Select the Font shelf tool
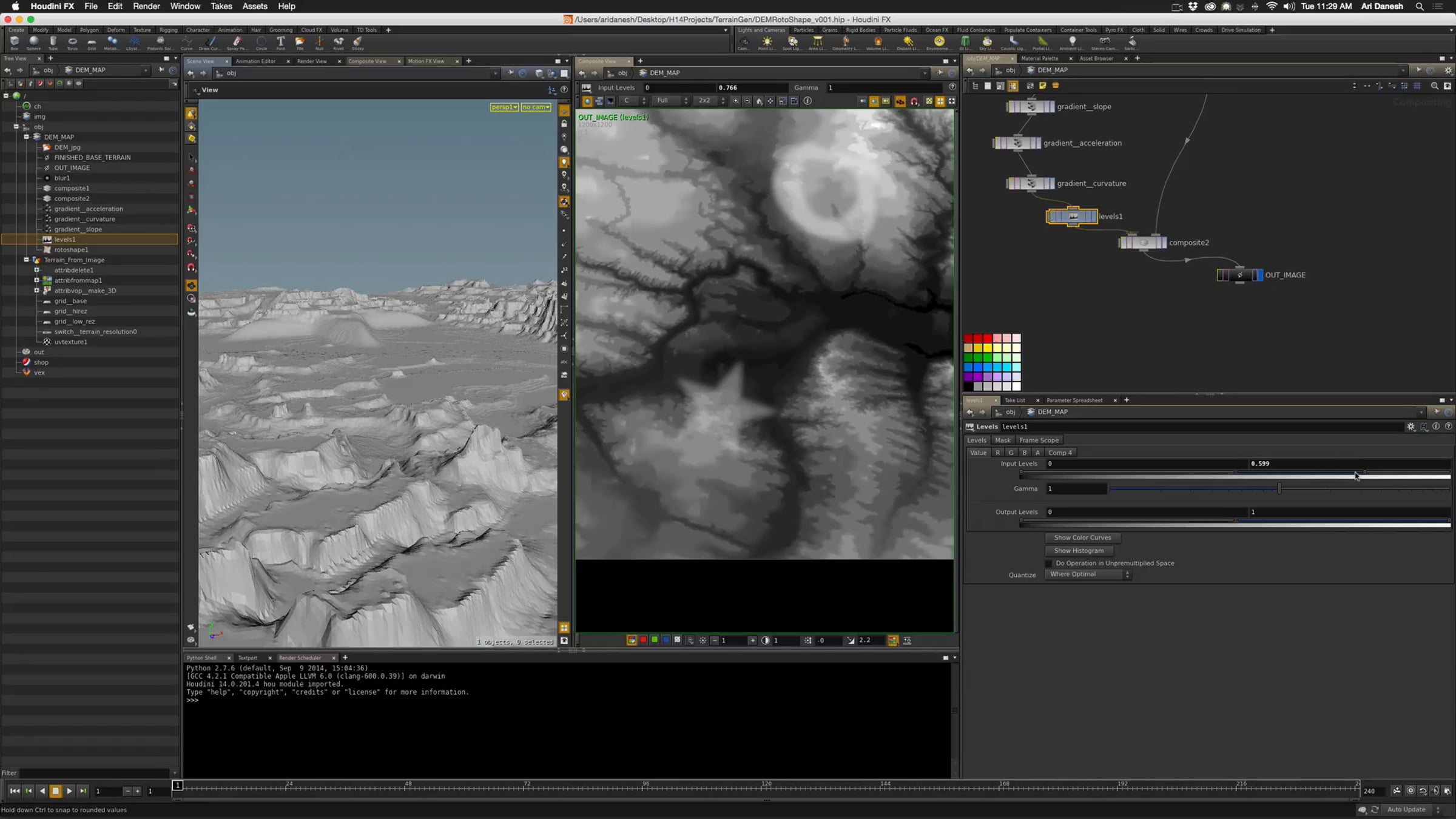Image resolution: width=1456 pixels, height=819 pixels. click(281, 42)
